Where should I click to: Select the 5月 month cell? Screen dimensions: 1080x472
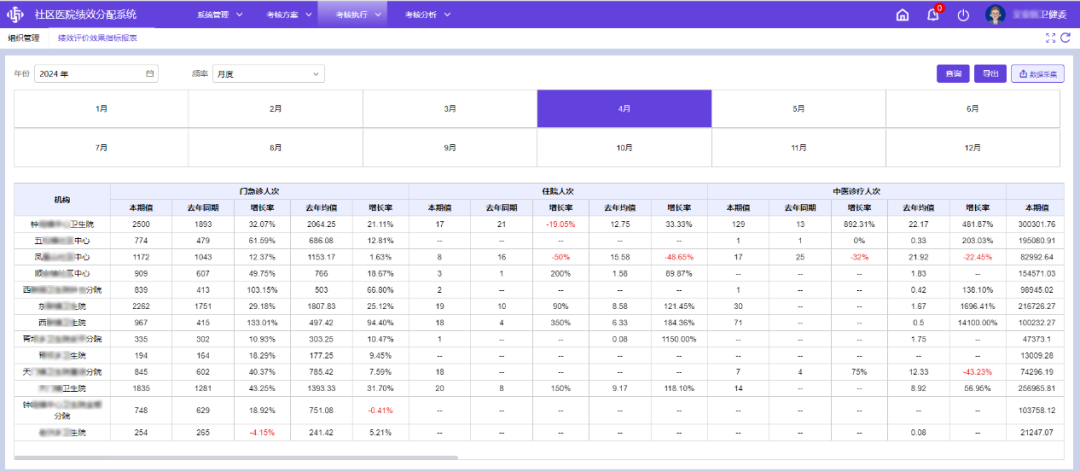pos(798,108)
